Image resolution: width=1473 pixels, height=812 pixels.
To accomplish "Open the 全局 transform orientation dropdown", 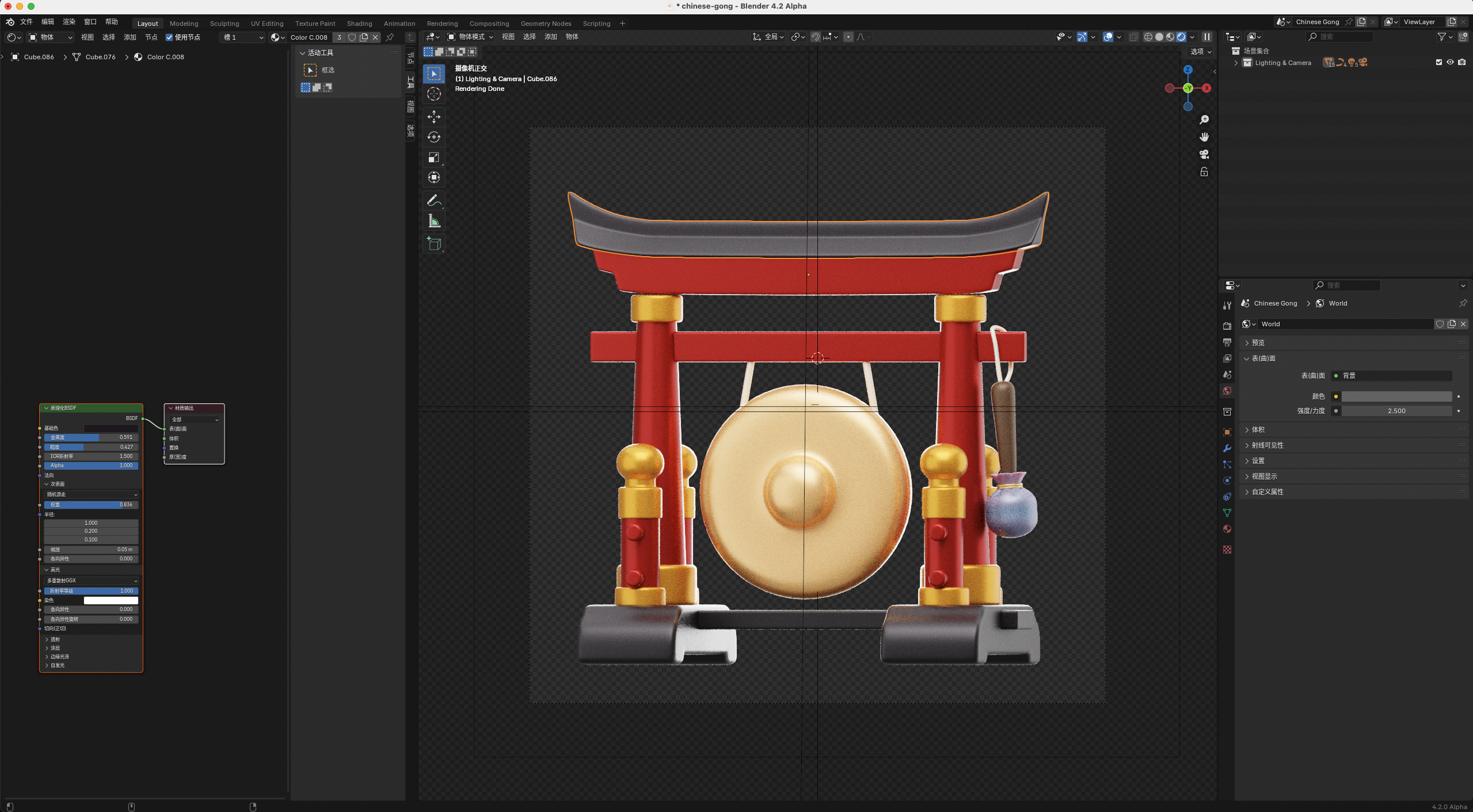I will click(x=768, y=37).
